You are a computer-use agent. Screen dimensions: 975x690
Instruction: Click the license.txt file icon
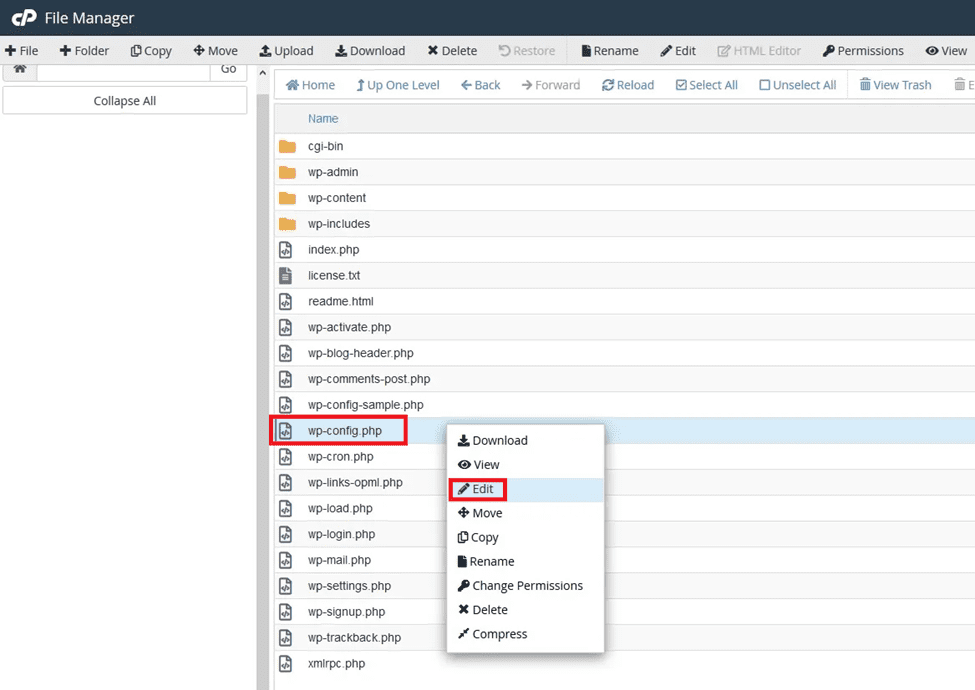[x=286, y=275]
